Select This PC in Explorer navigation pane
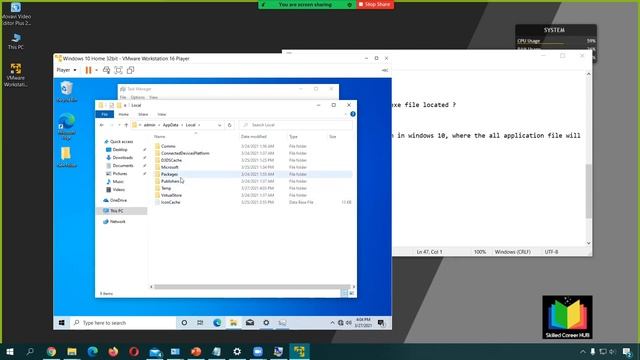Screen dimensions: 640x360 [x=122, y=211]
